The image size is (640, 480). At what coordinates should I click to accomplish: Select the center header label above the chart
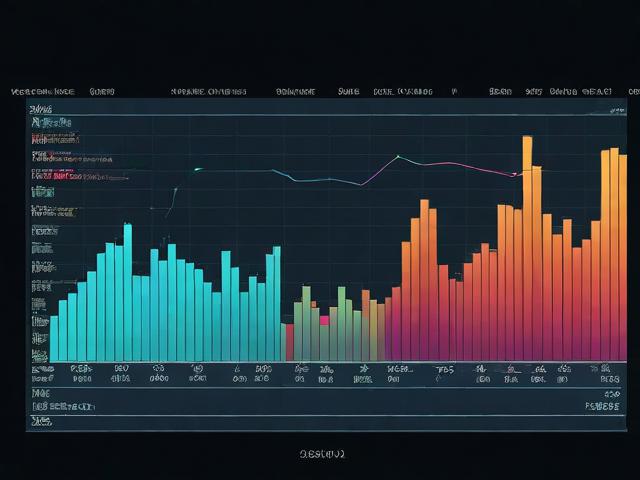[x=296, y=91]
